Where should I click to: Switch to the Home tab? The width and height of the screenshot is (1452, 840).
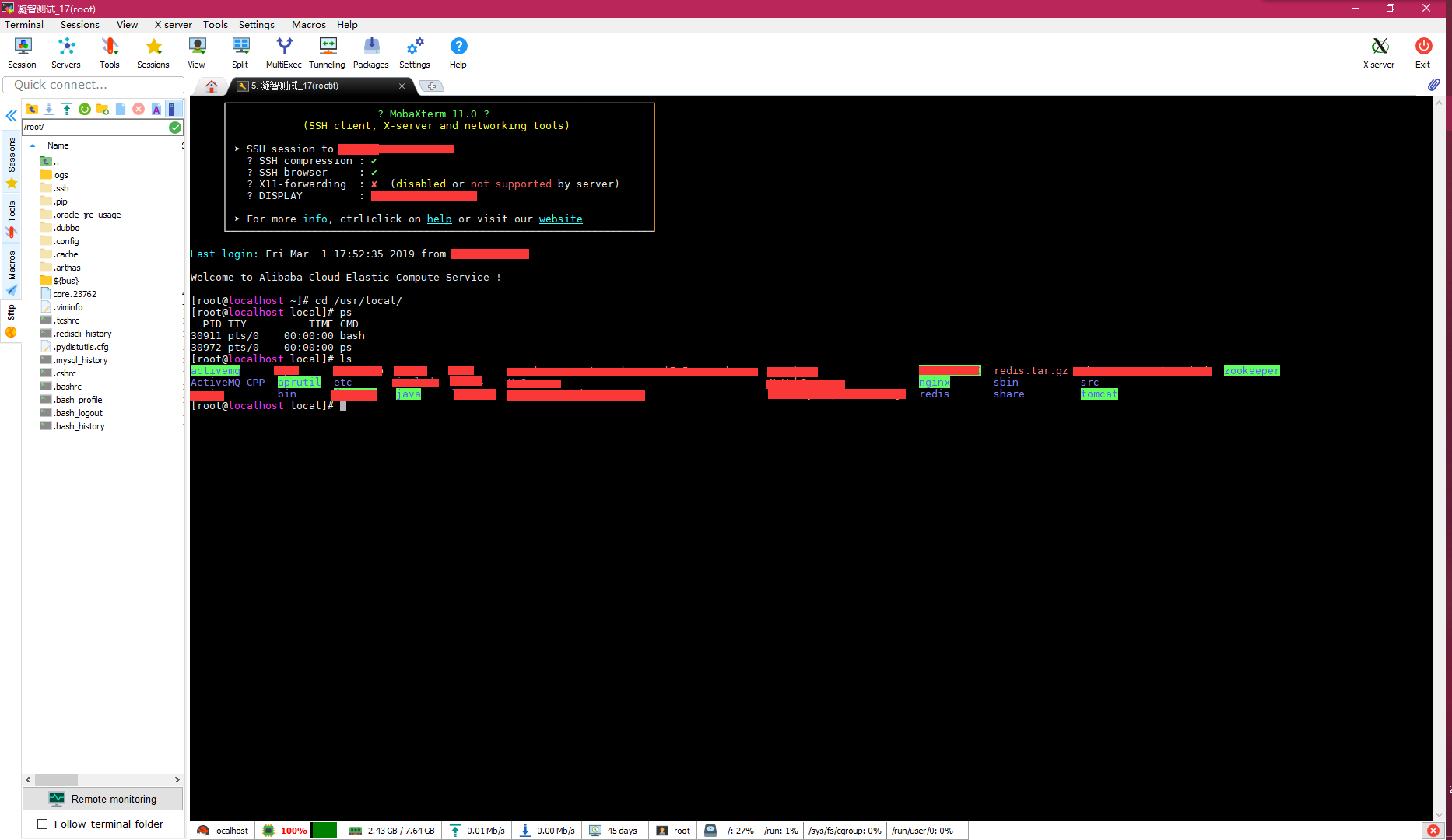(x=212, y=86)
